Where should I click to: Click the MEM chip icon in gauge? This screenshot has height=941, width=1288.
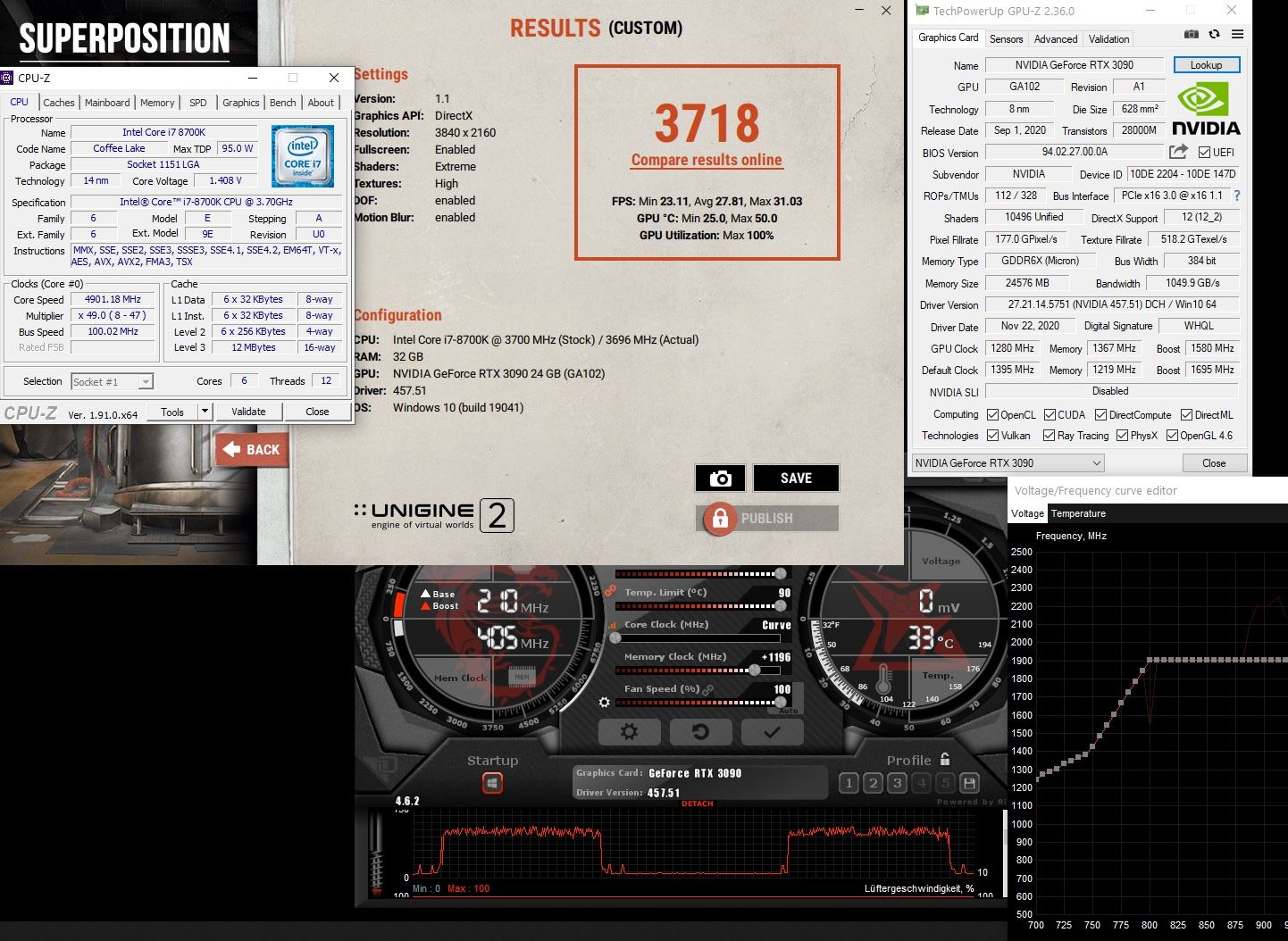point(523,678)
